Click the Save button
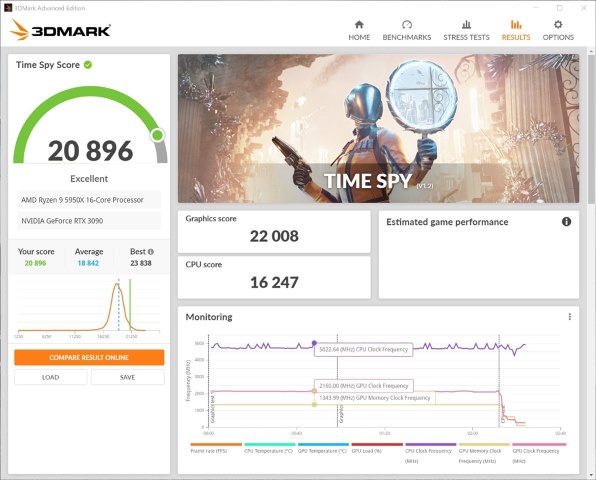Screen dimensions: 596x480 [x=127, y=377]
